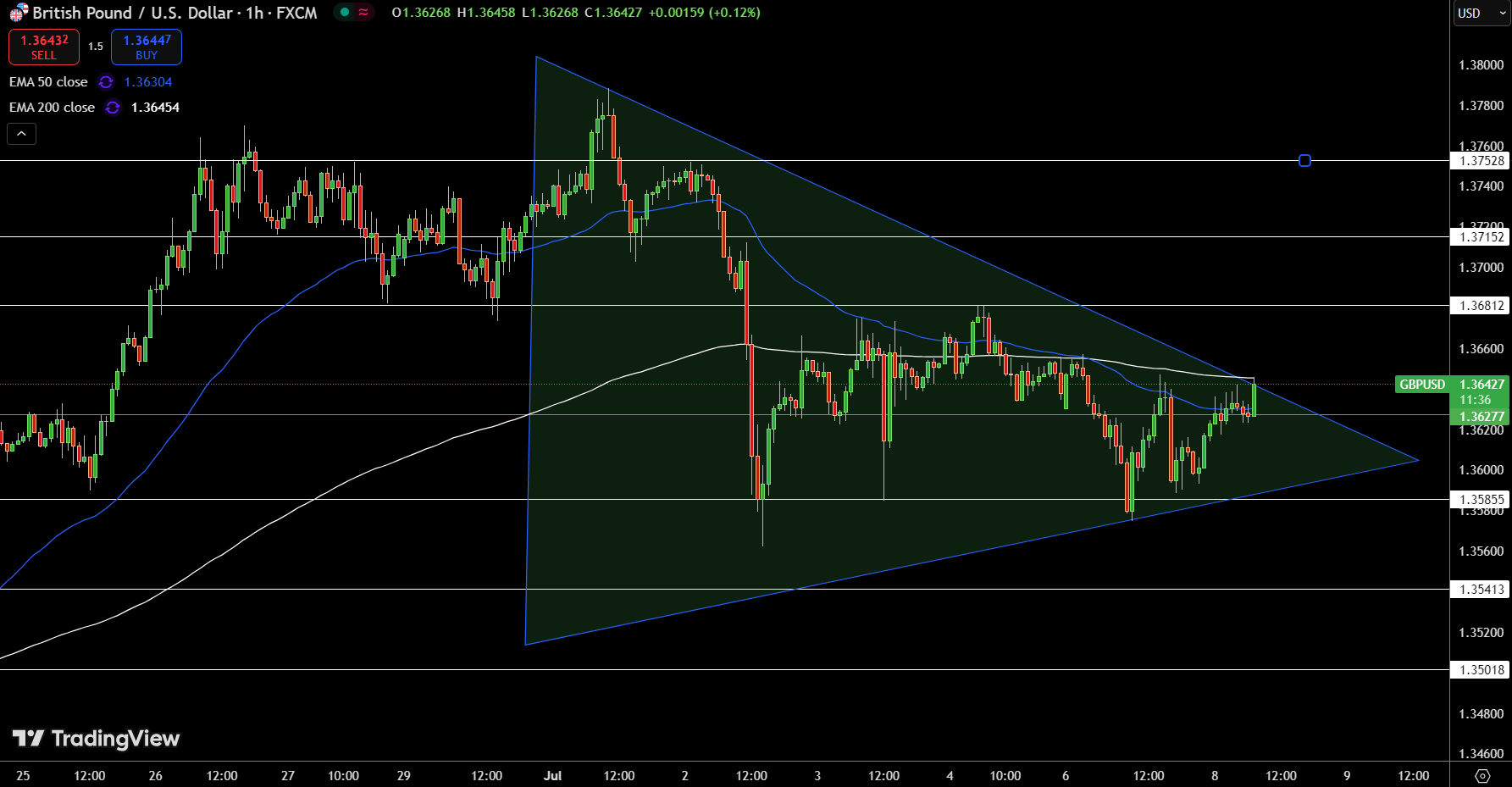Click the 1.36432 SELL button

(44, 47)
